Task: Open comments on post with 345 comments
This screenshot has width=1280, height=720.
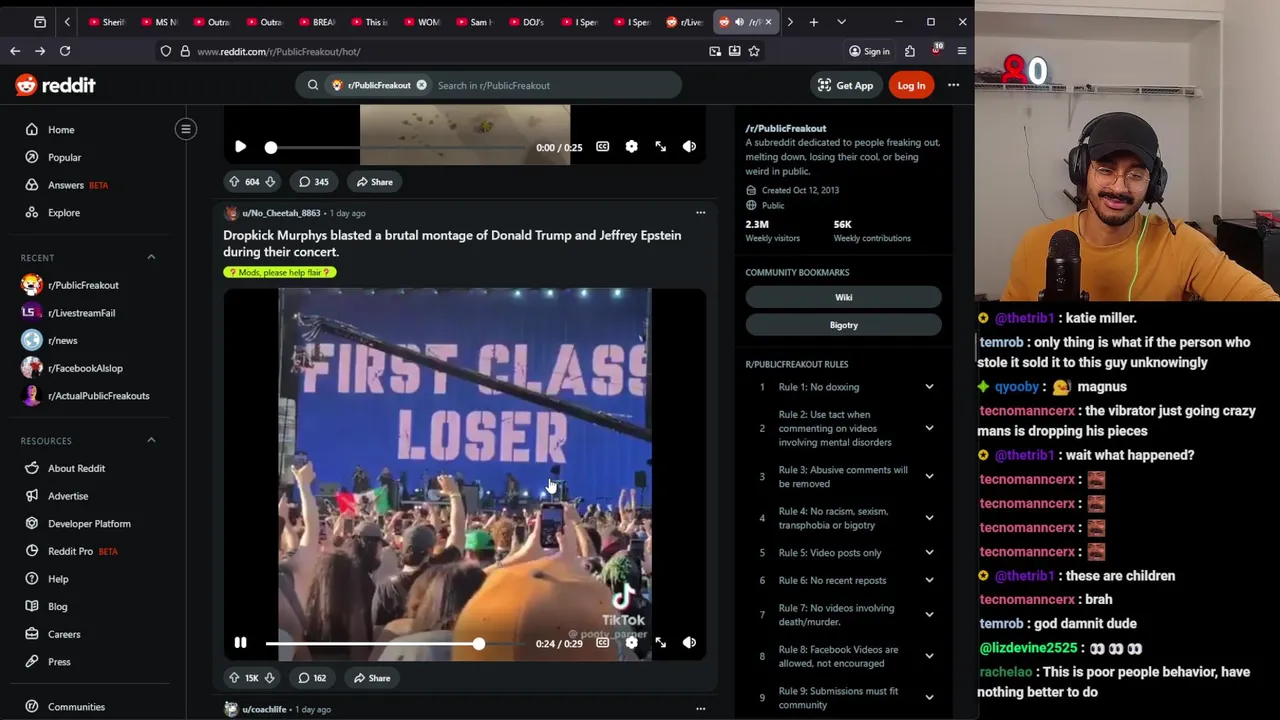Action: [x=314, y=182]
